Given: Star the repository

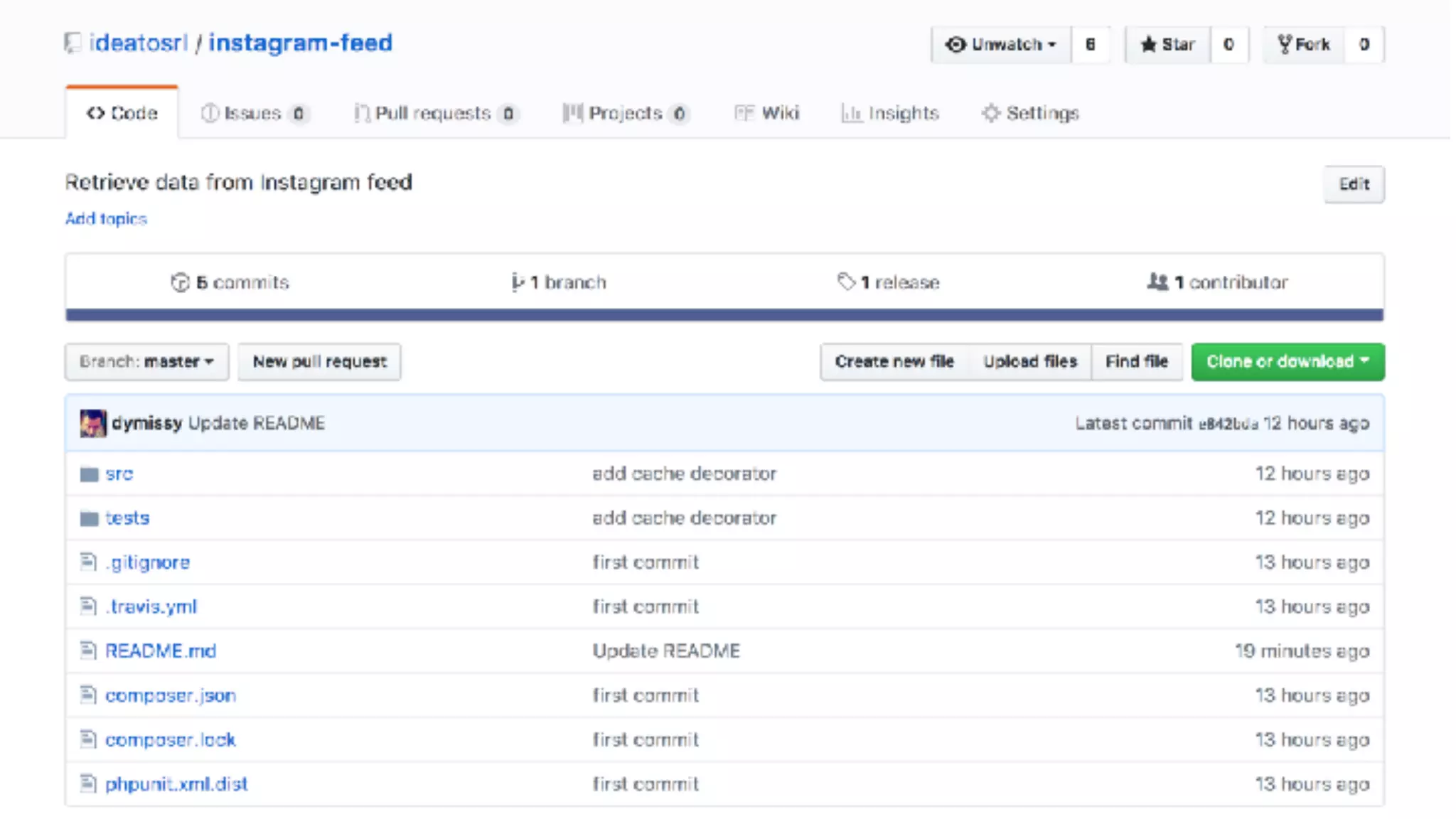Looking at the screenshot, I should (x=1167, y=45).
